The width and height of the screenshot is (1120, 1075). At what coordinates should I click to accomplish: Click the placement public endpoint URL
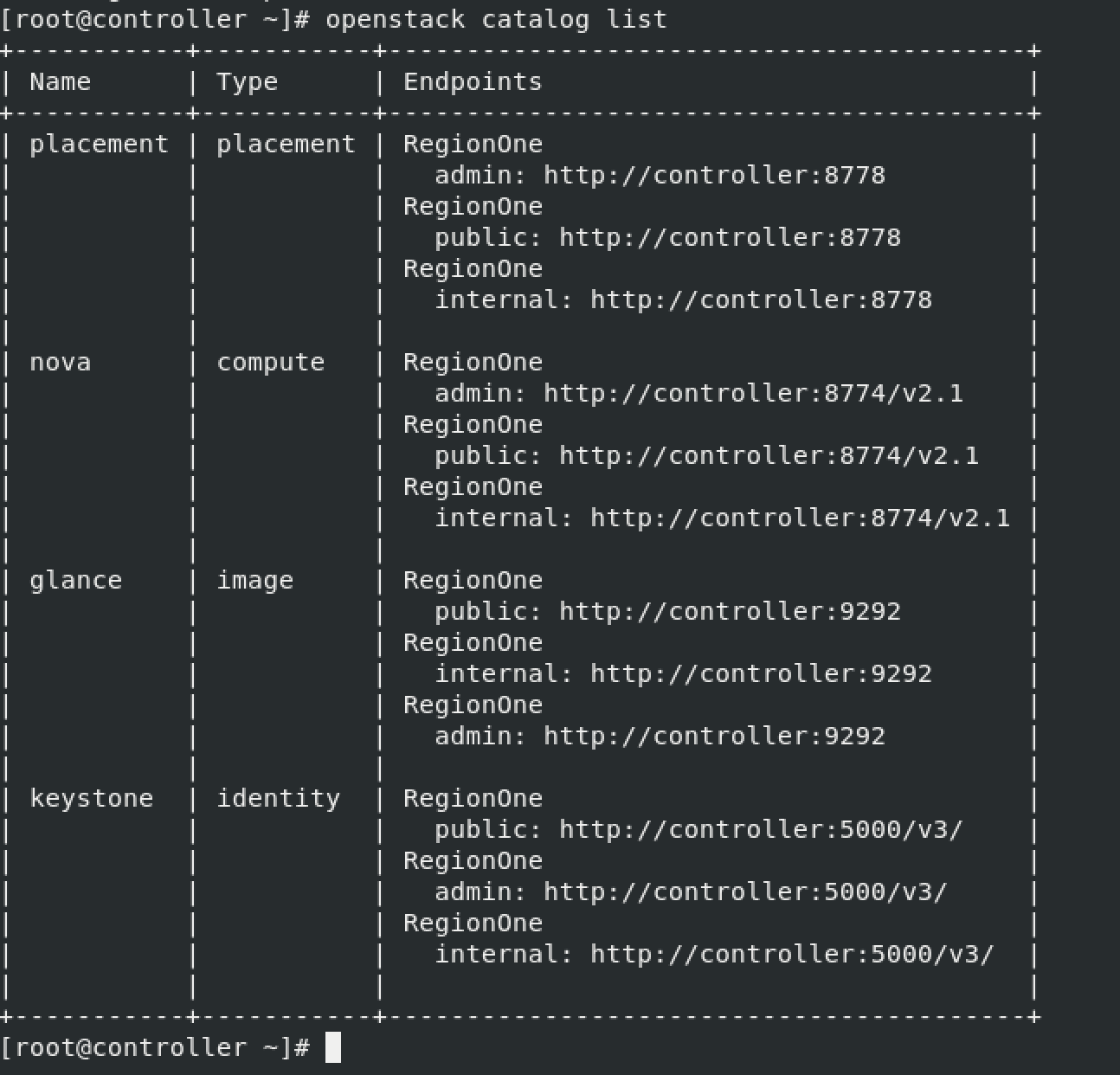click(730, 238)
